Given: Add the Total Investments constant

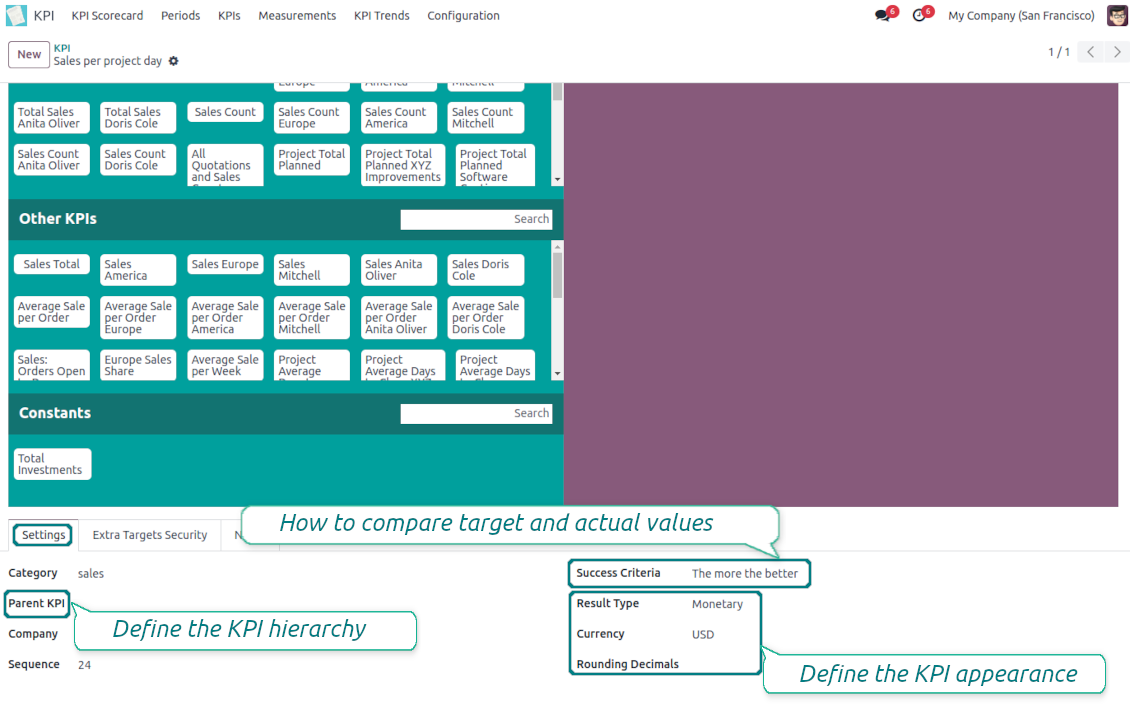Looking at the screenshot, I should pyautogui.click(x=52, y=465).
